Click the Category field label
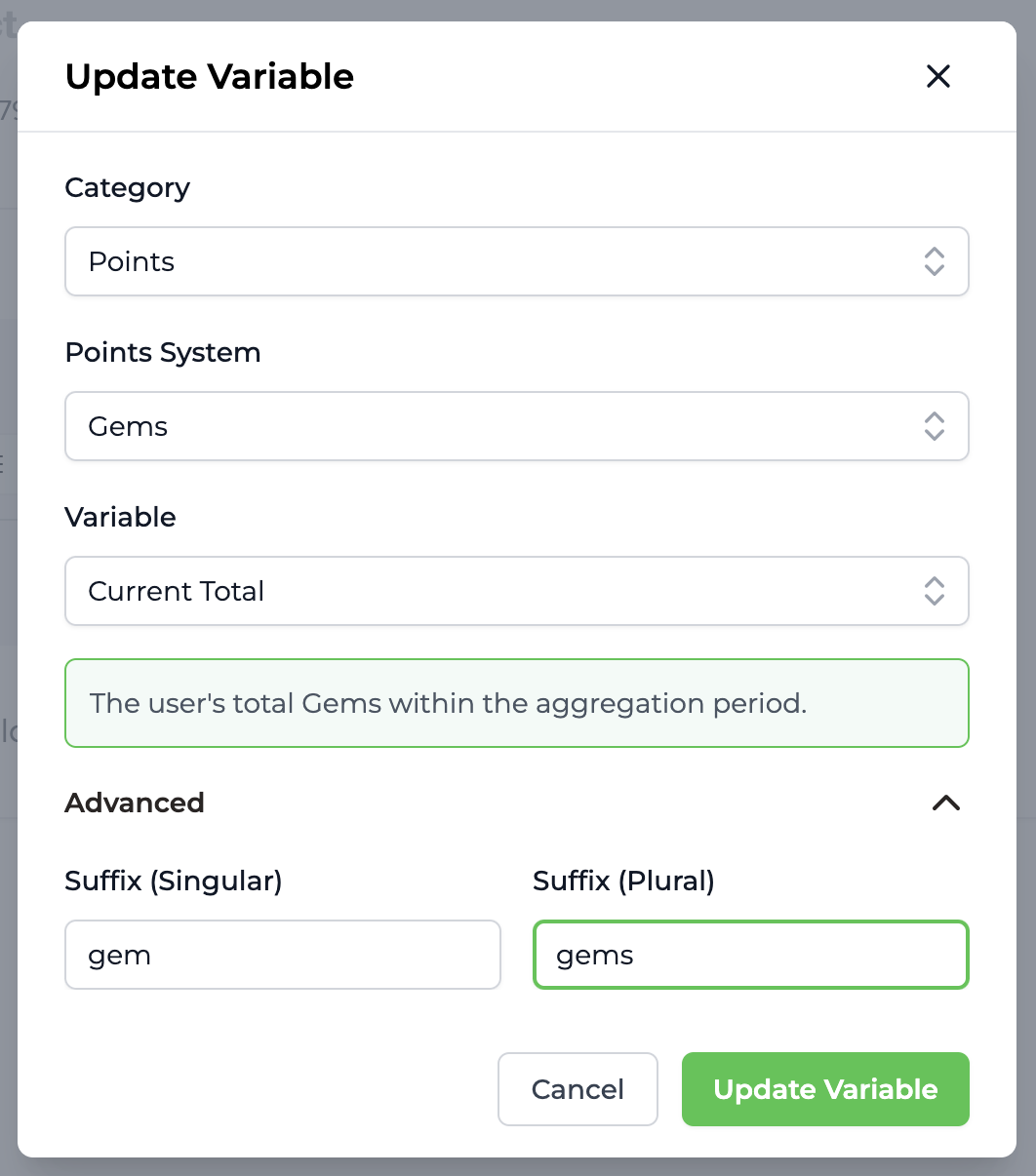Screen dimensions: 1036x1176 point(127,187)
